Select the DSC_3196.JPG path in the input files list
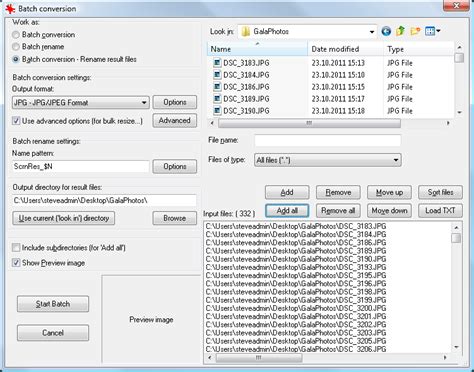 click(x=296, y=283)
